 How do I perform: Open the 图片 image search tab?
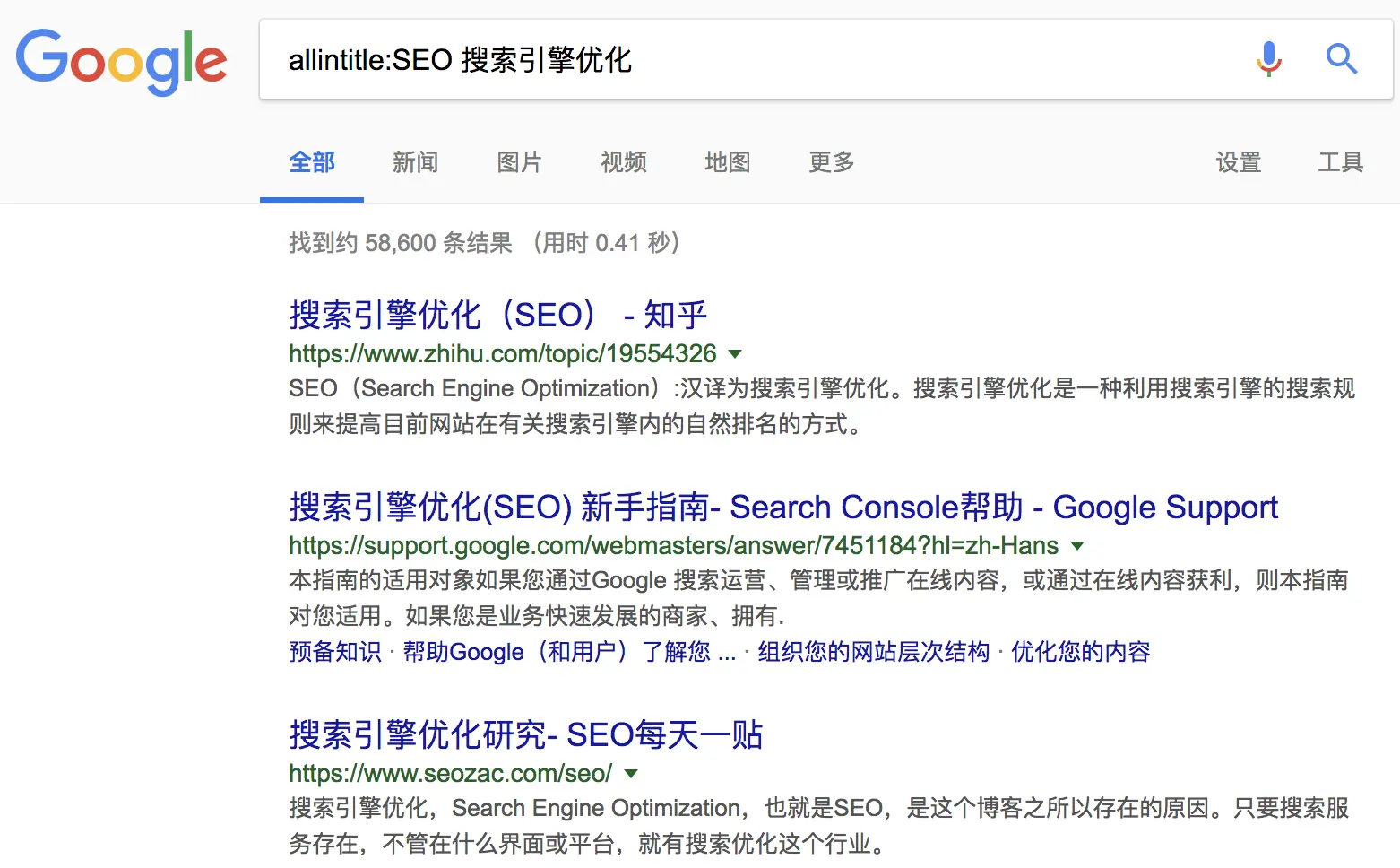pyautogui.click(x=519, y=162)
